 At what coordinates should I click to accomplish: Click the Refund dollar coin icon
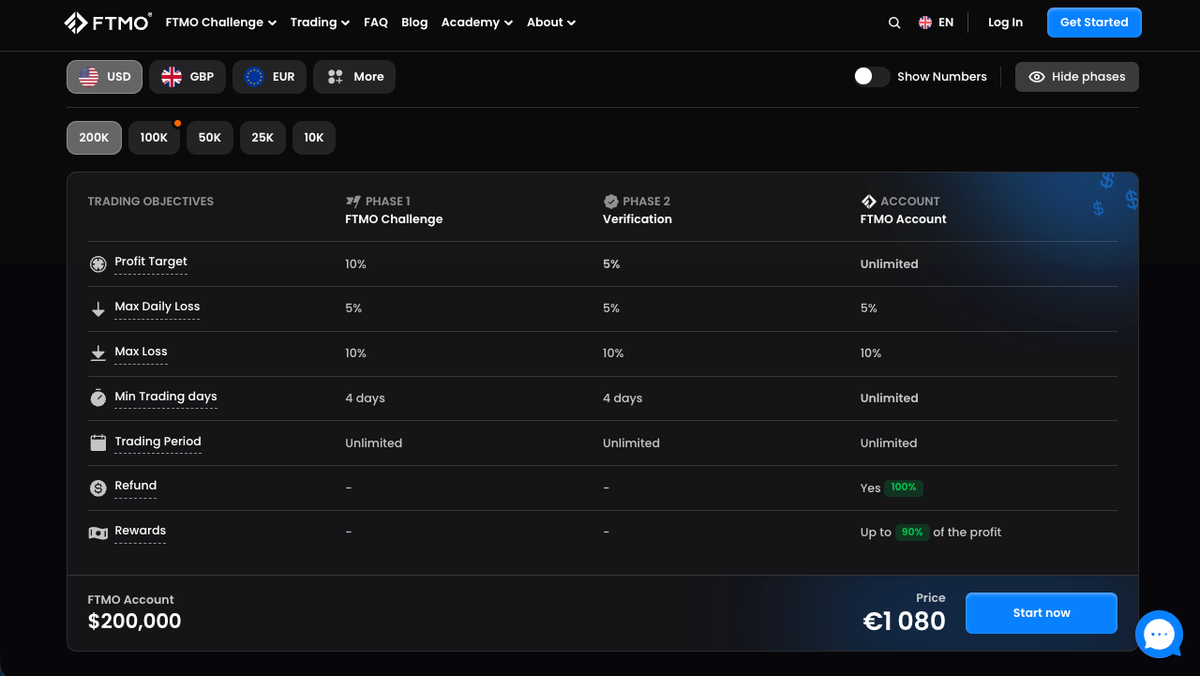pyautogui.click(x=98, y=488)
